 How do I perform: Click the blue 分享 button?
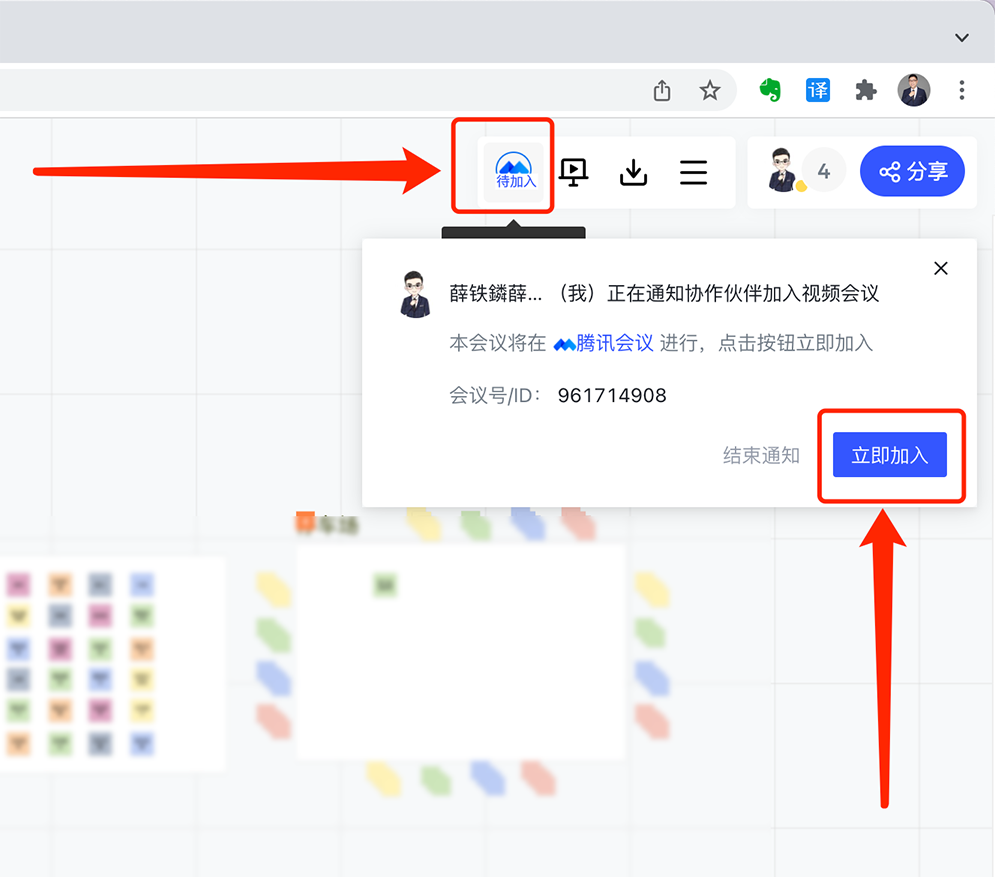pos(912,172)
